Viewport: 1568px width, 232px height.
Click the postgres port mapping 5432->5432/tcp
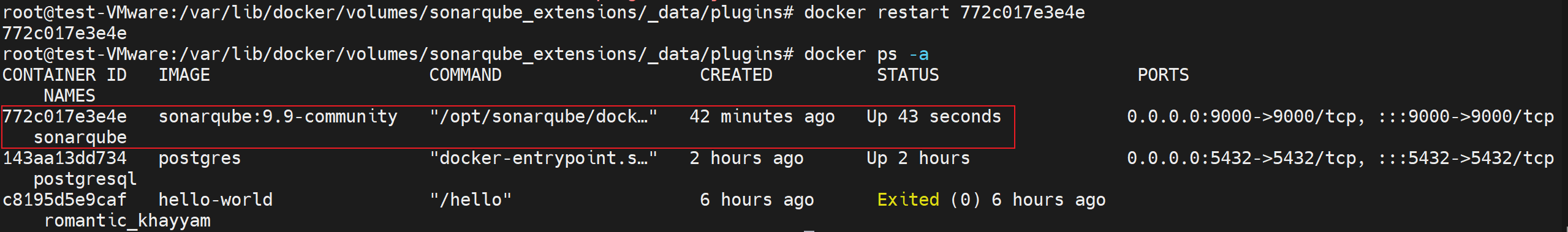[1341, 158]
